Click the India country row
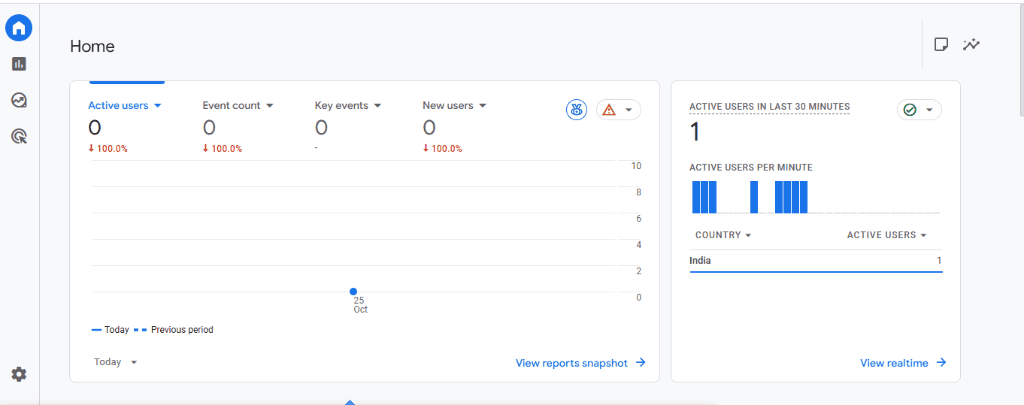 click(x=816, y=261)
